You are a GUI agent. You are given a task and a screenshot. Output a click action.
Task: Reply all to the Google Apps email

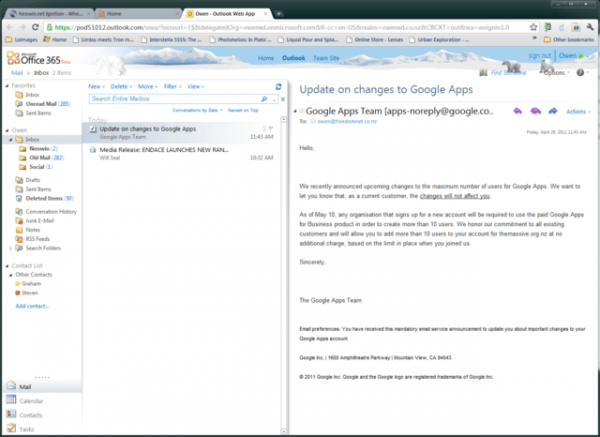535,111
